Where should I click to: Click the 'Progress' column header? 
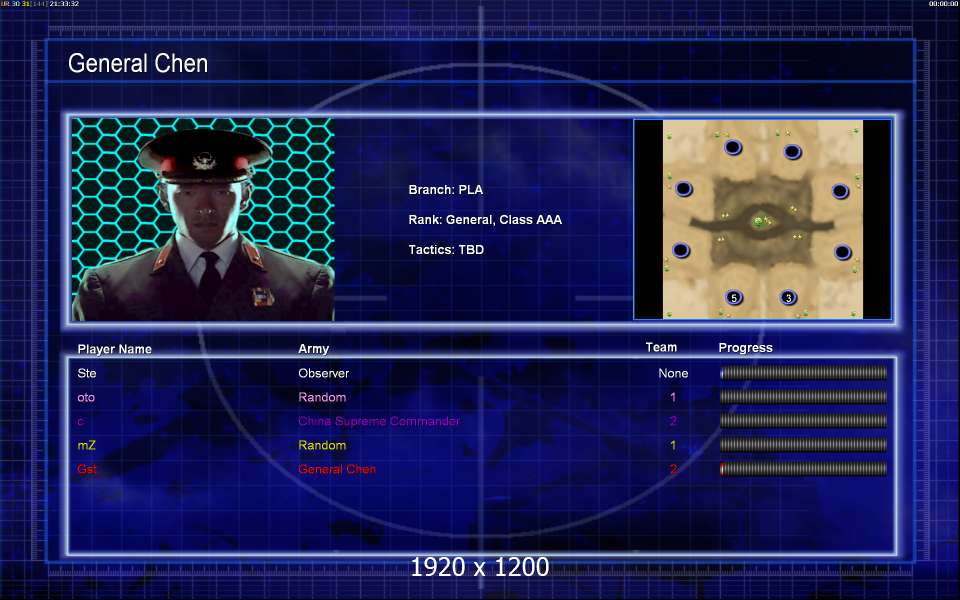(x=745, y=348)
